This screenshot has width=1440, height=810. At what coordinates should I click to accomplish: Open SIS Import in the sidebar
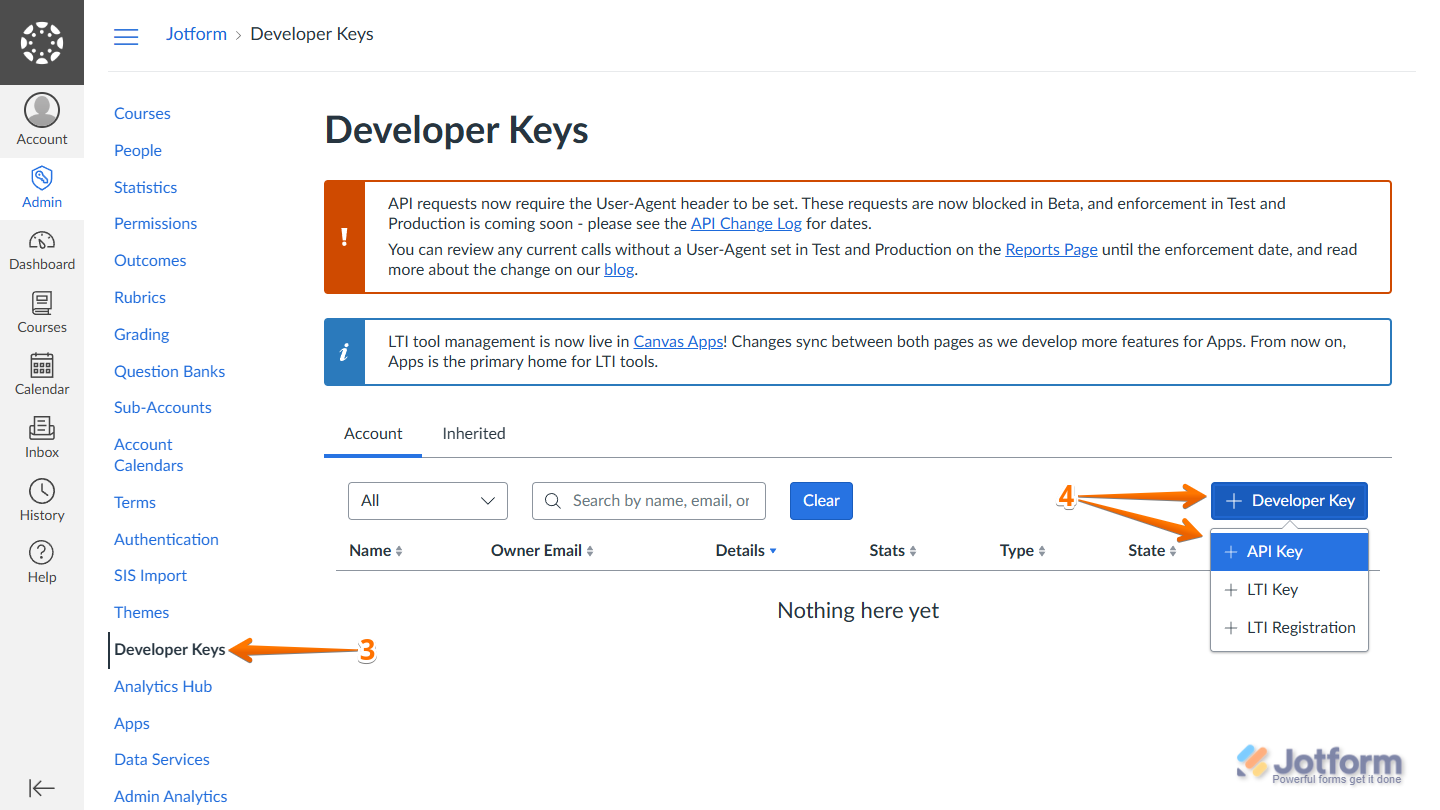point(150,576)
